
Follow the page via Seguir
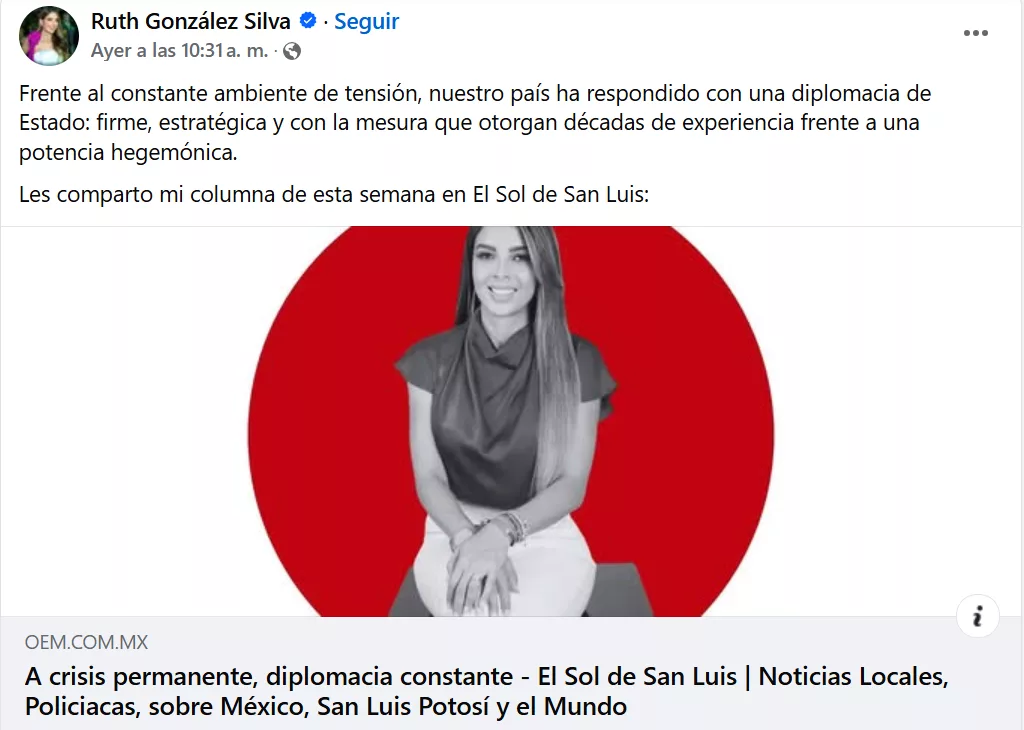tap(366, 22)
